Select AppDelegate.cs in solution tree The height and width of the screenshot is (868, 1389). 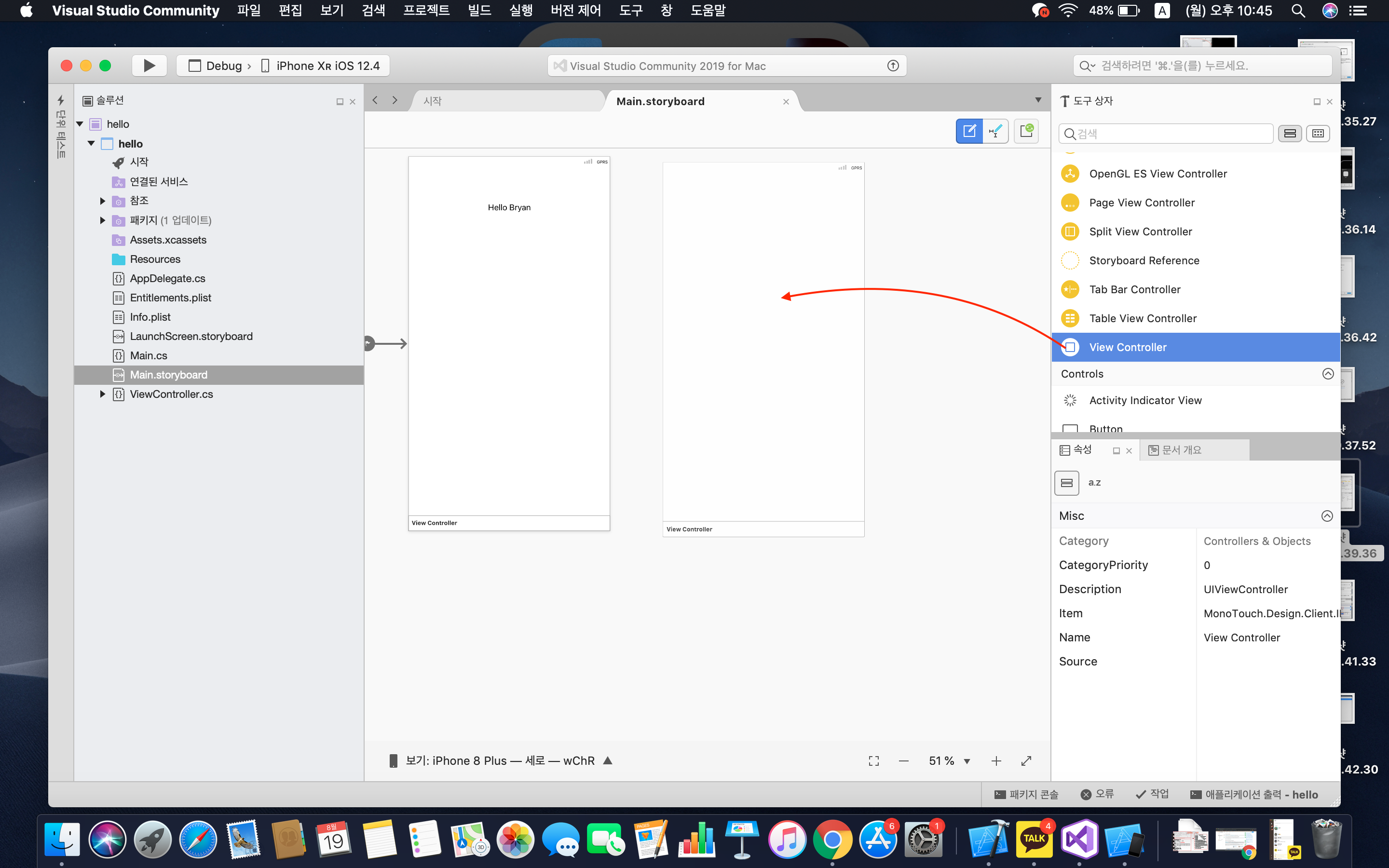pos(167,278)
